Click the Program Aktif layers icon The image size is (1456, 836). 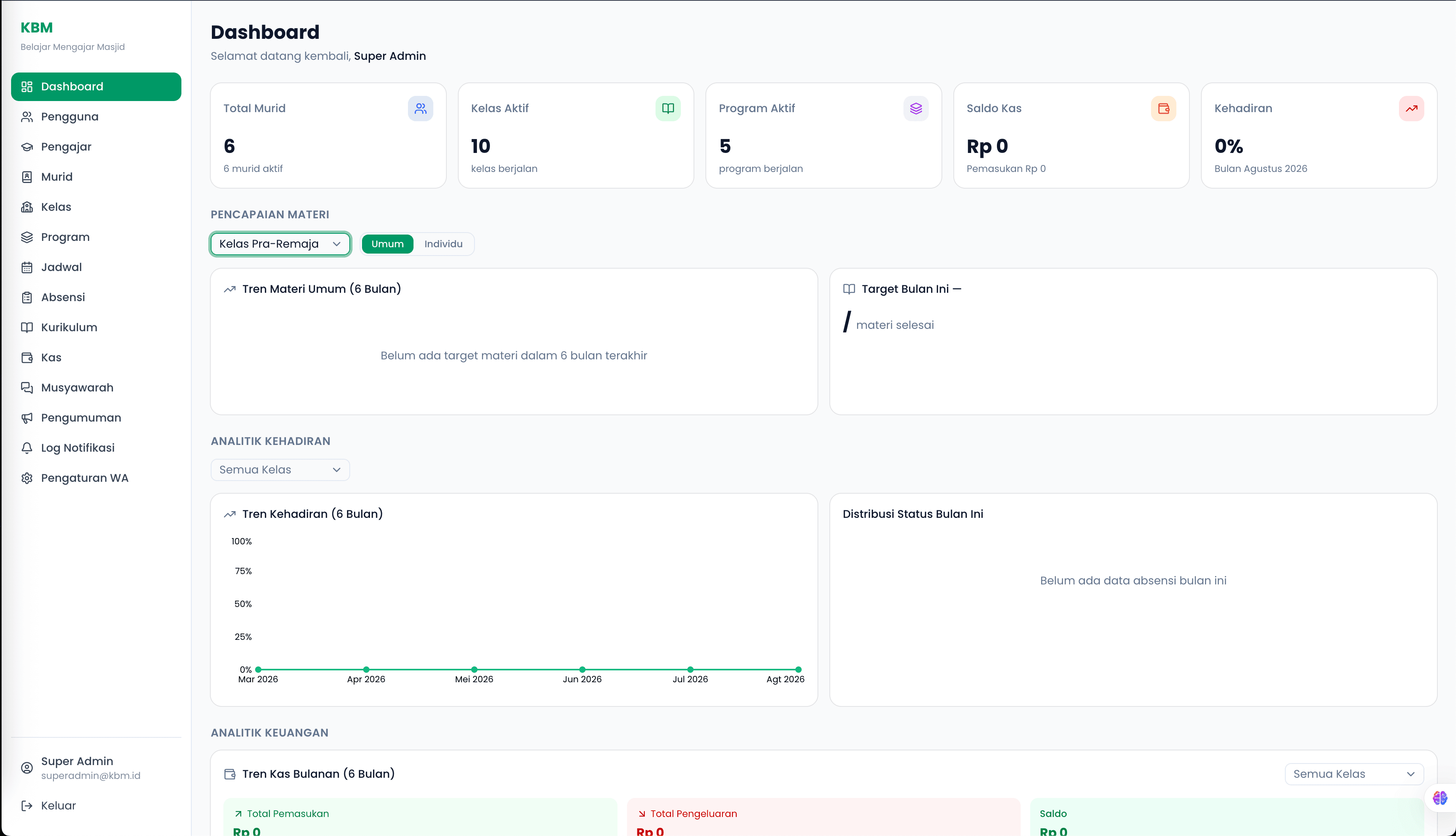[916, 109]
